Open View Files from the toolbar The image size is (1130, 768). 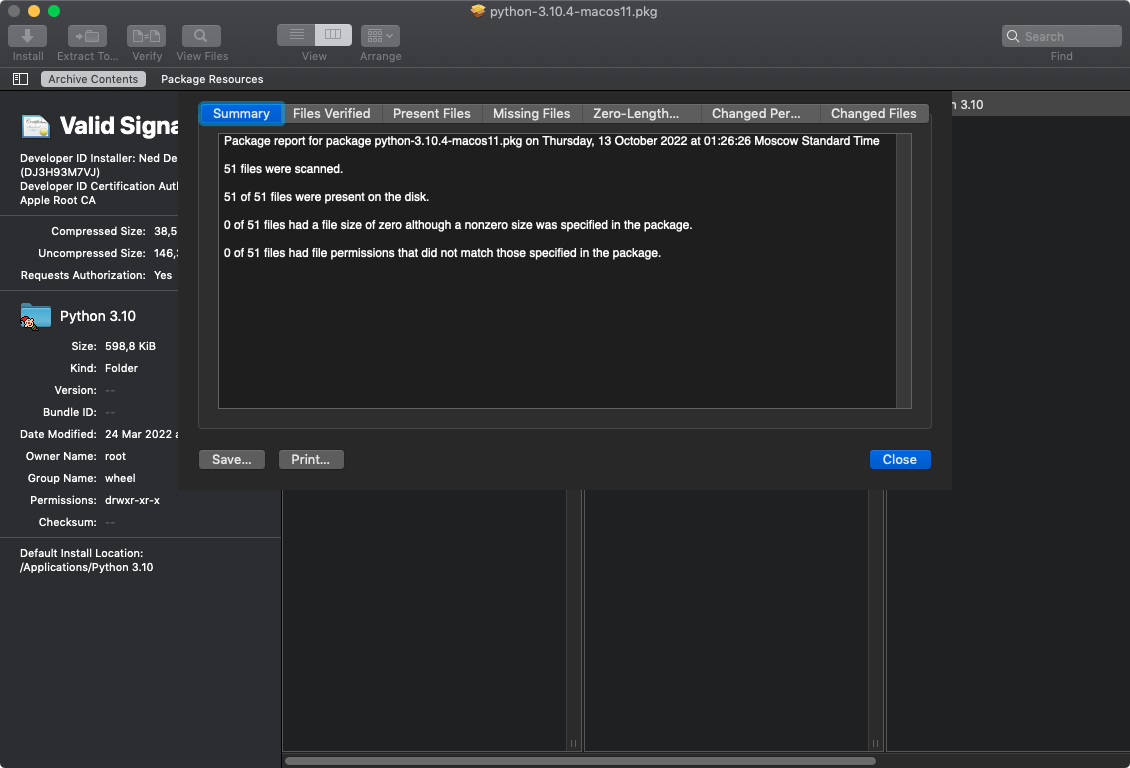point(202,36)
